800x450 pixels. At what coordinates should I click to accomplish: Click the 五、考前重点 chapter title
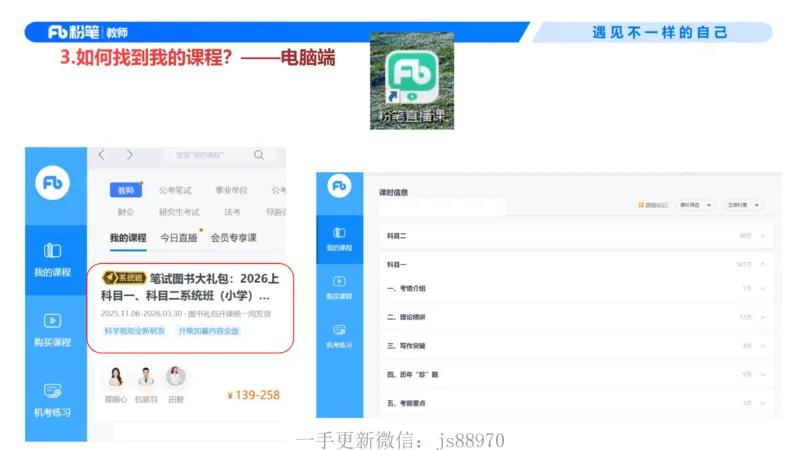coord(406,403)
